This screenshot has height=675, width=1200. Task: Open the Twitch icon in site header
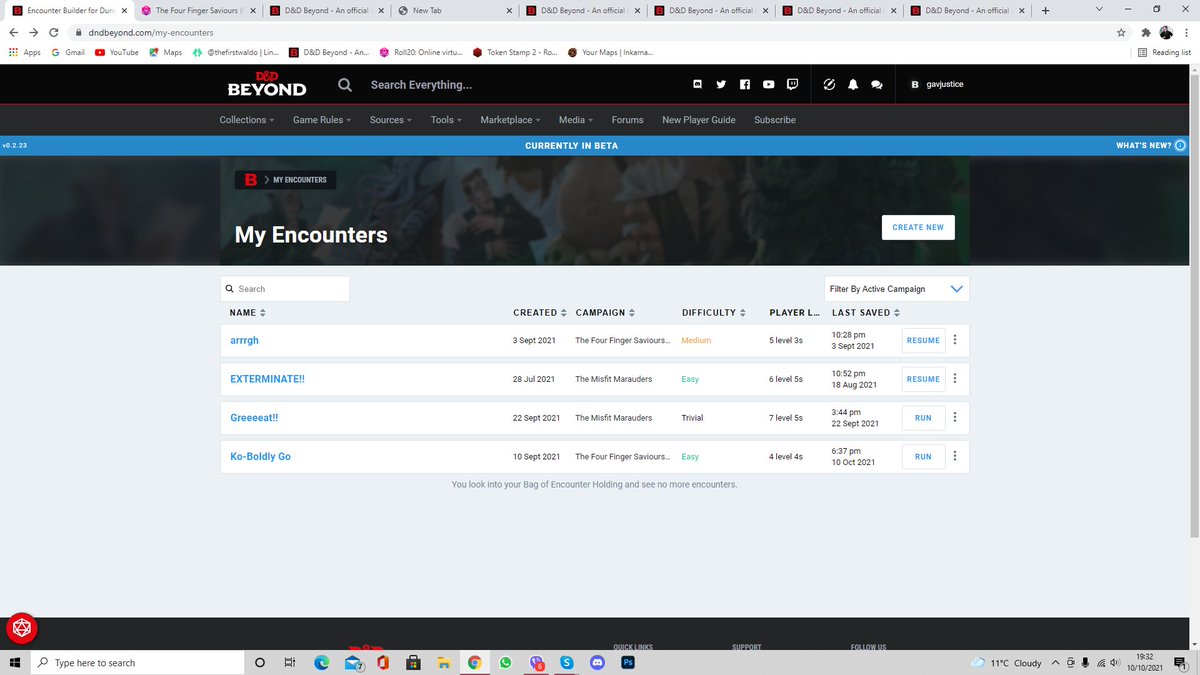pos(792,85)
